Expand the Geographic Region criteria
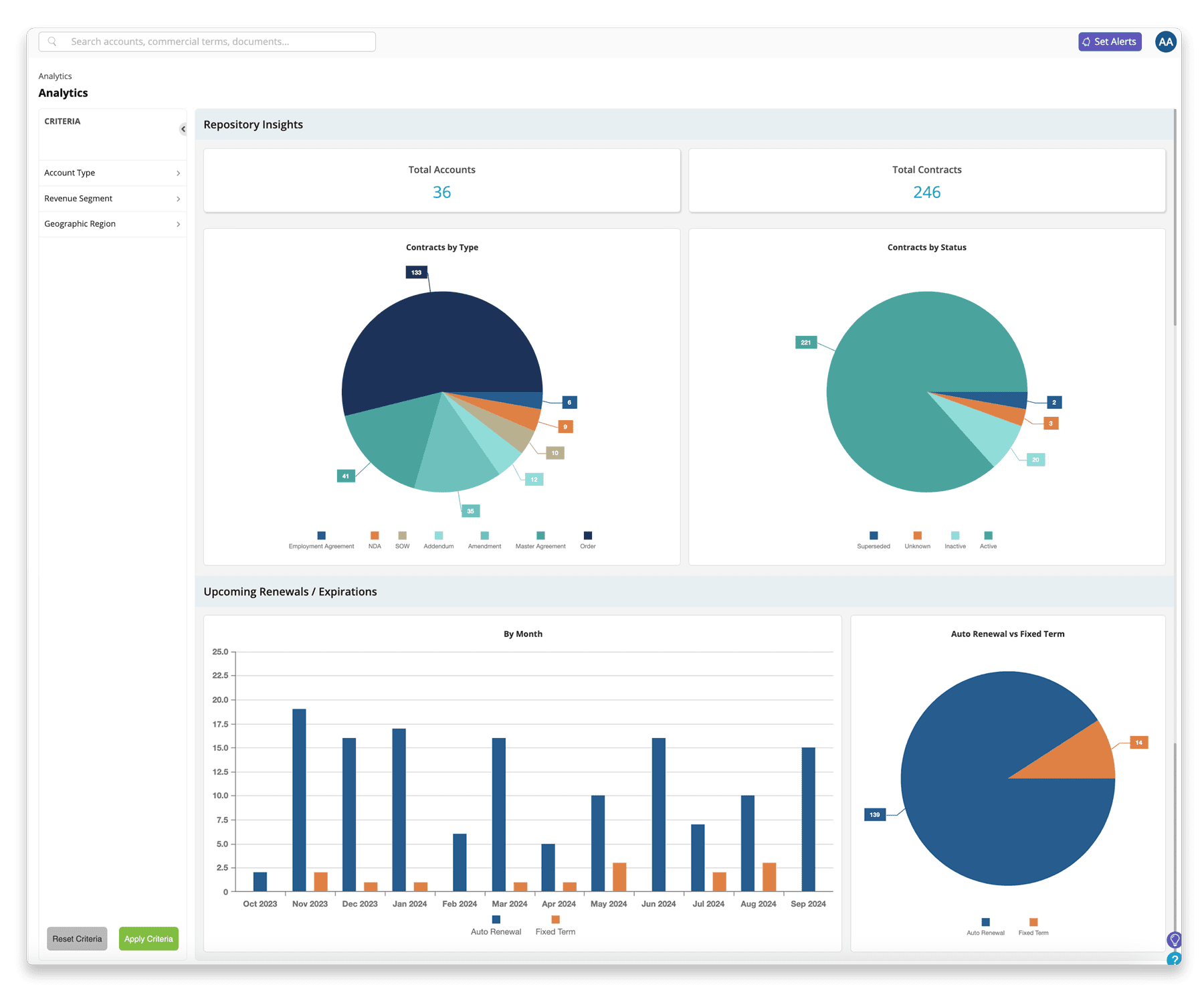This screenshot has height=995, width=1204. coord(112,224)
